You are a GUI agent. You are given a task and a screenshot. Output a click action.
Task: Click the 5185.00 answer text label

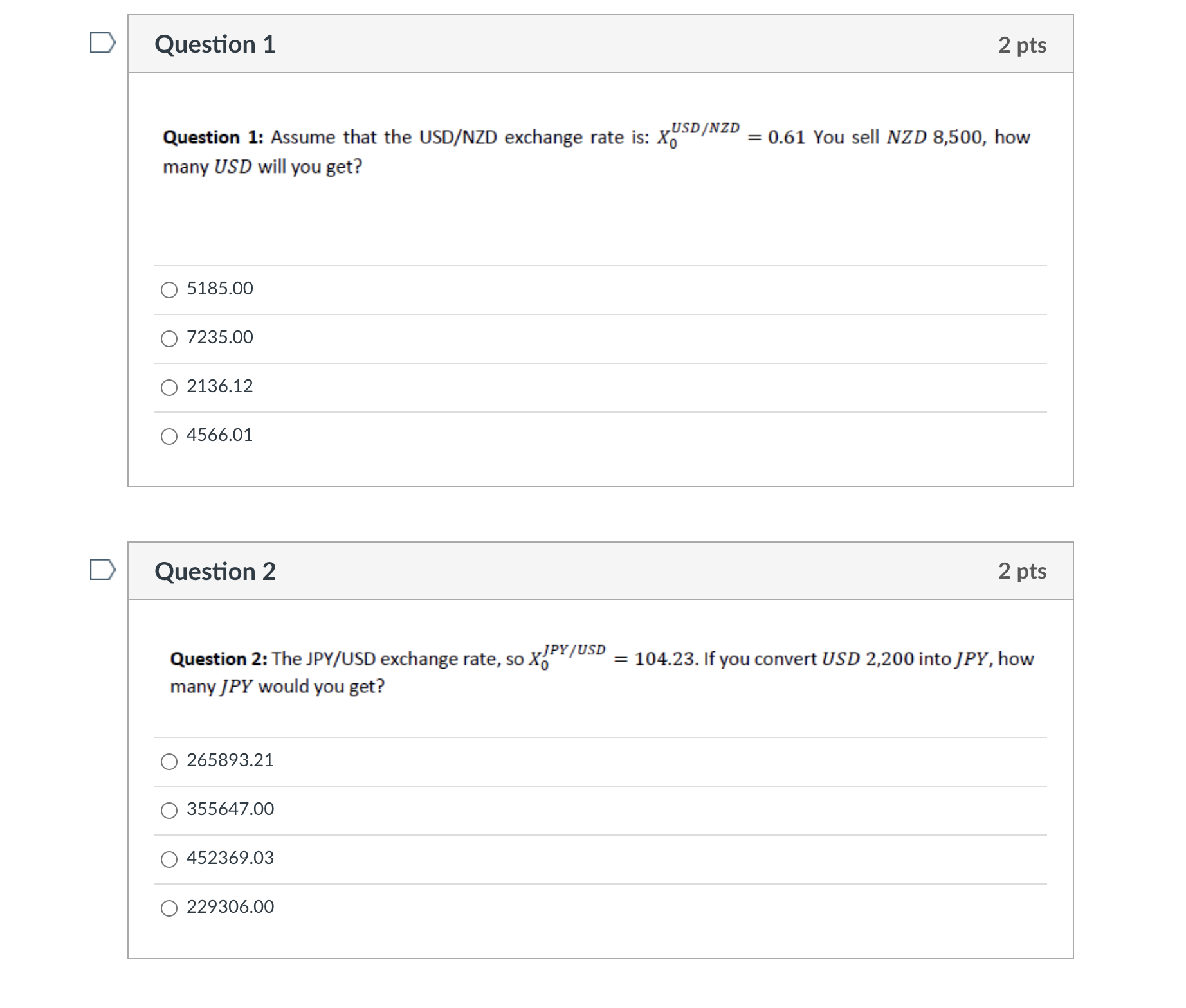[x=219, y=289]
